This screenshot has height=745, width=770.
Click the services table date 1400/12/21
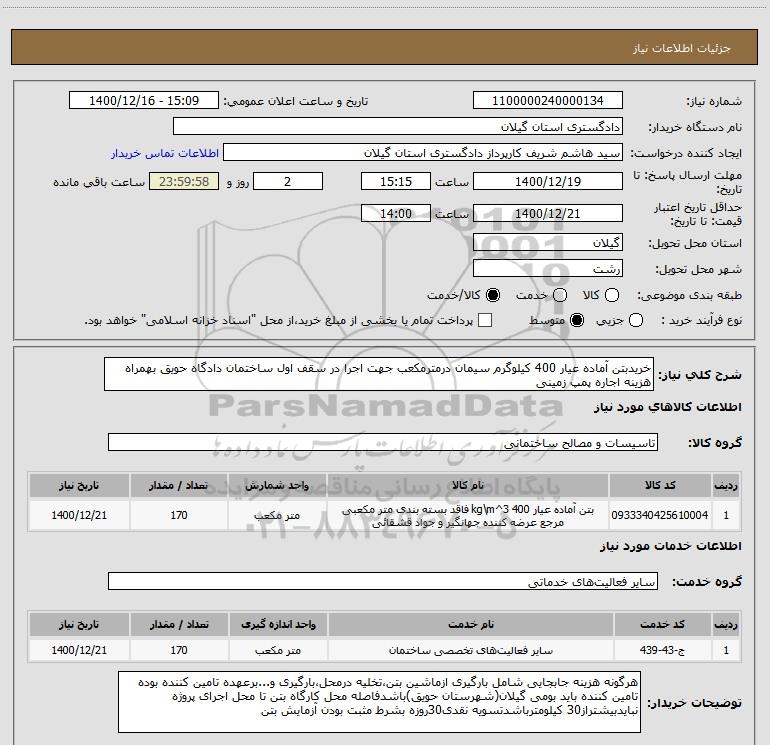(x=79, y=650)
